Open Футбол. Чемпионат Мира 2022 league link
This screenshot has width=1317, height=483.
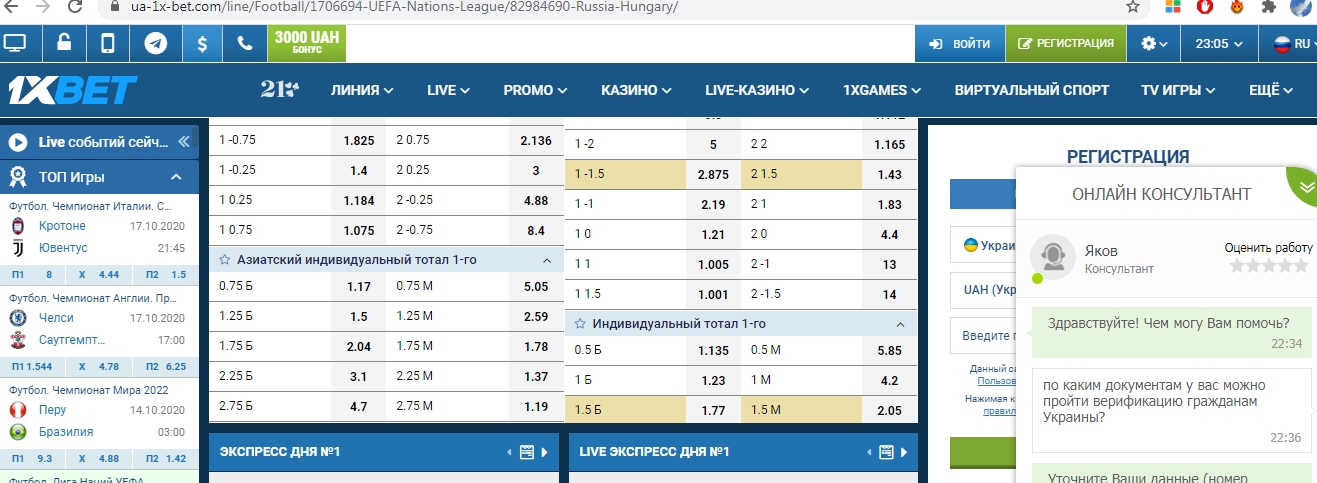point(89,390)
